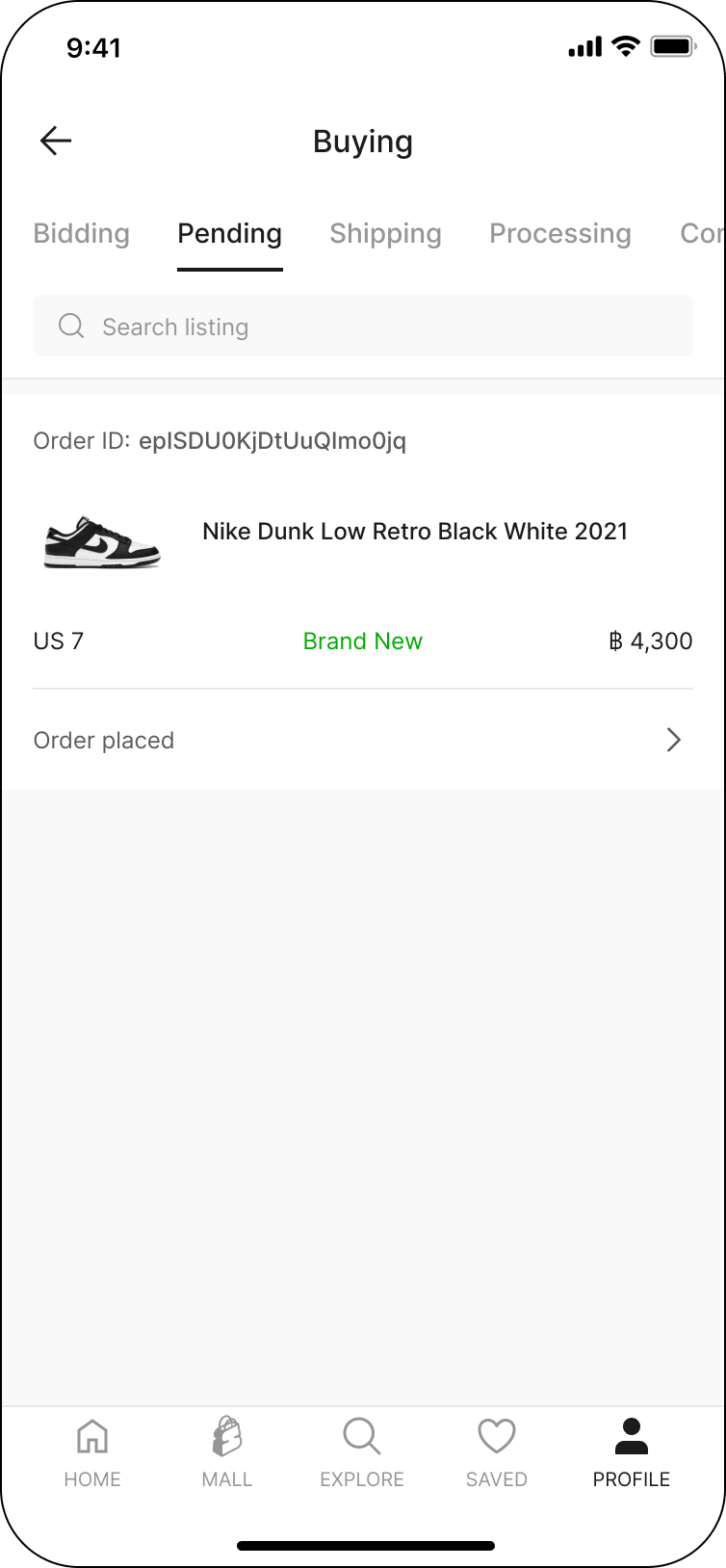Screen dimensions: 726x1568
Task: Go to Profile person icon
Action: [632, 1437]
